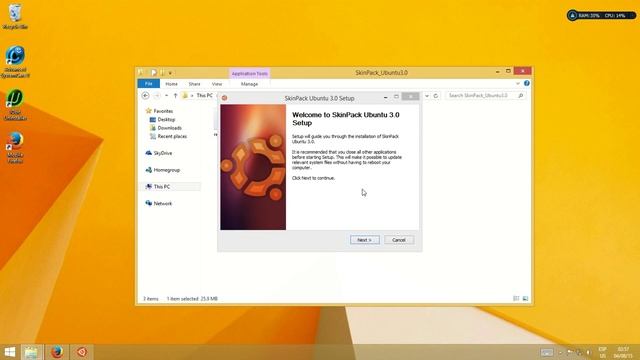Show hidden tray icons arrow
Viewport: 640px width, 360px height.
point(560,352)
